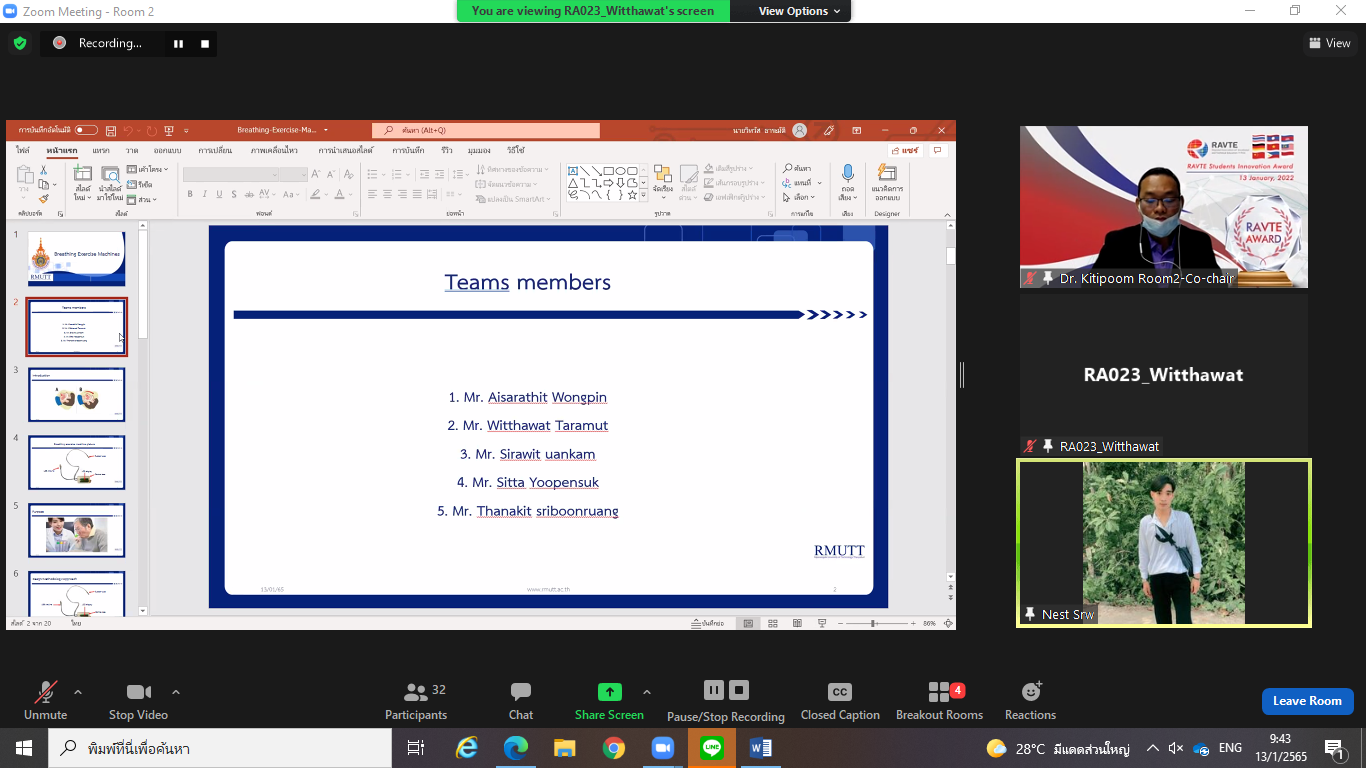Pause the recording in the toolbar
This screenshot has width=1366, height=768.
(713, 690)
